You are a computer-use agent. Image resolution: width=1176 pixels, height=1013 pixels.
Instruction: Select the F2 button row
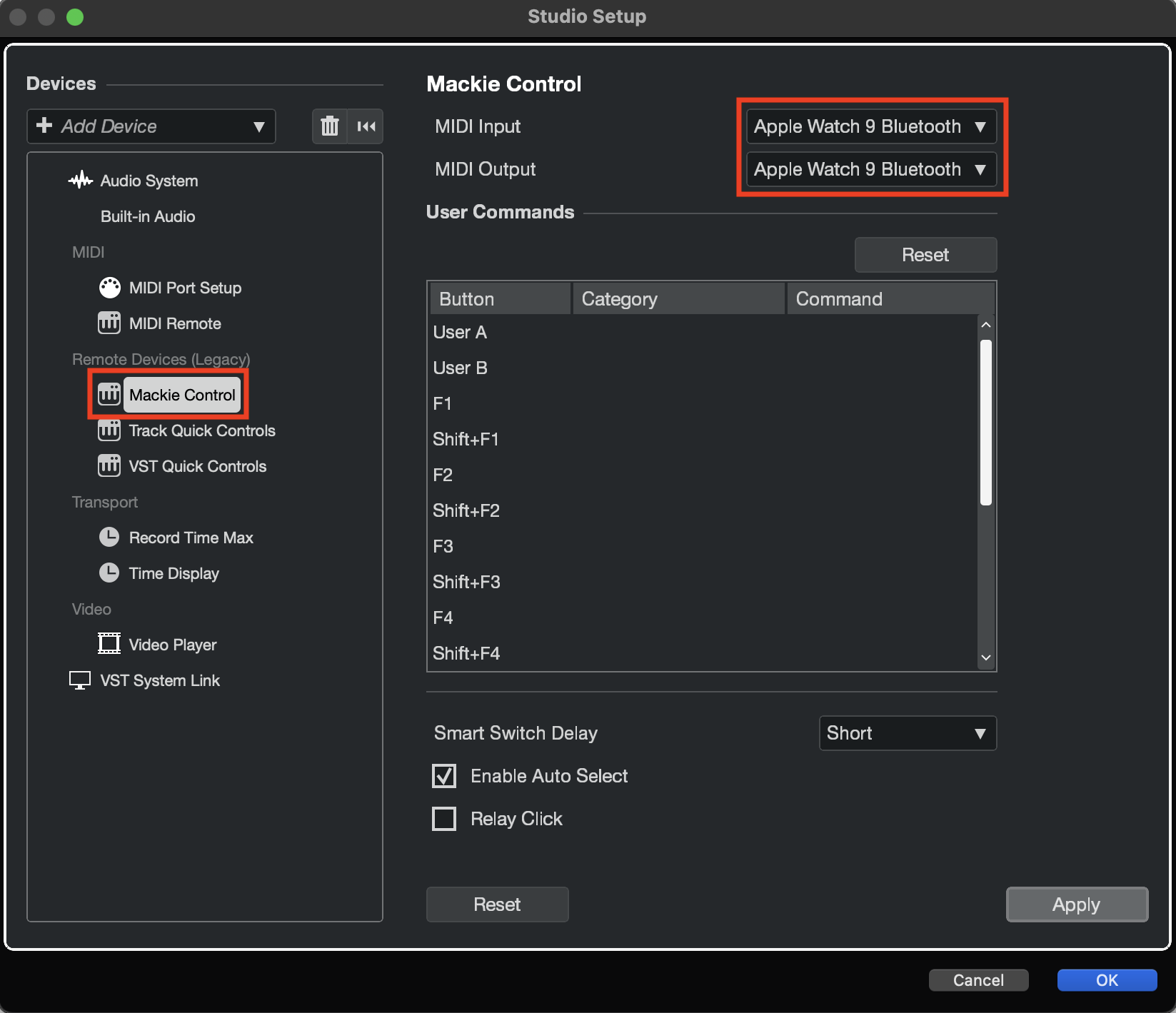point(703,475)
